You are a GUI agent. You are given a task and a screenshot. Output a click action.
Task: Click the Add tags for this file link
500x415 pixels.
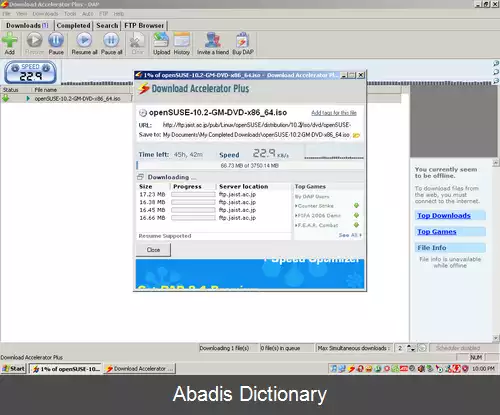(x=334, y=113)
